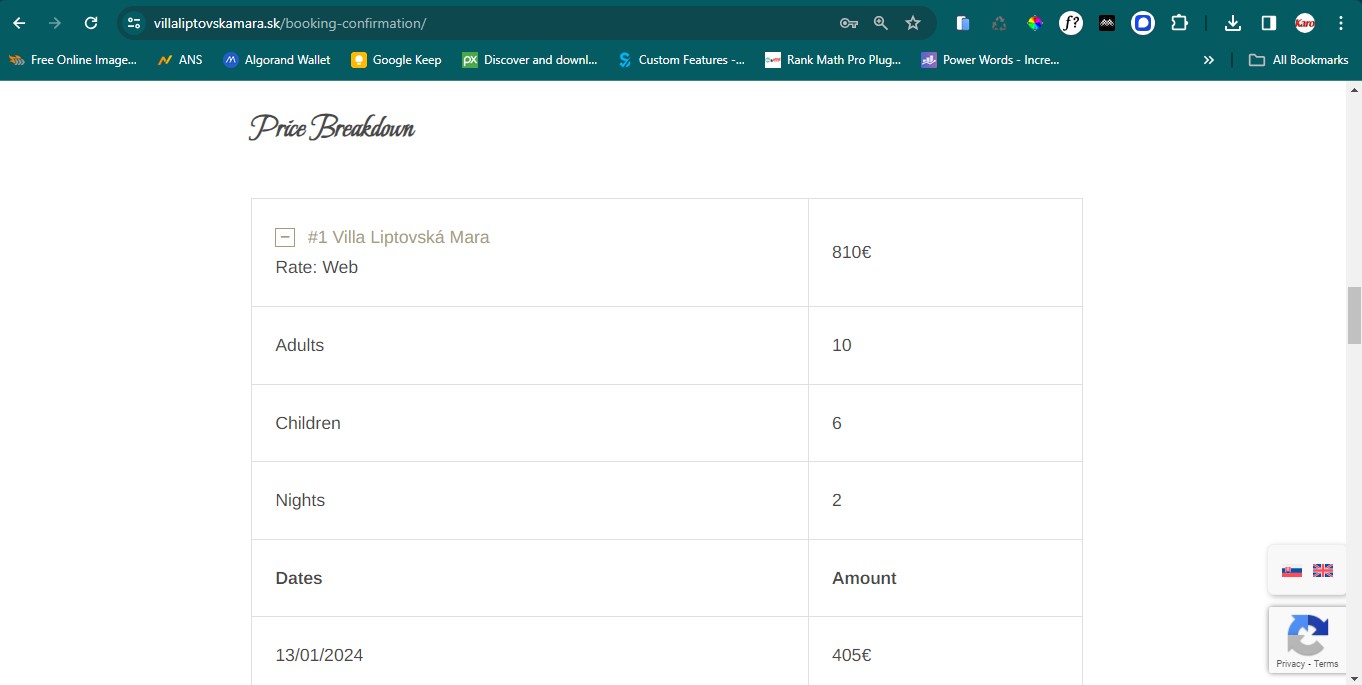Image resolution: width=1362 pixels, height=685 pixels.
Task: Click the page vertical scrollbar thumb
Action: pyautogui.click(x=1354, y=314)
